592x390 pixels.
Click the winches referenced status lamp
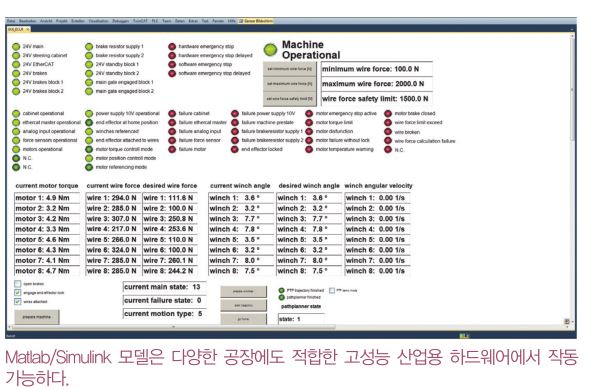[x=89, y=131]
